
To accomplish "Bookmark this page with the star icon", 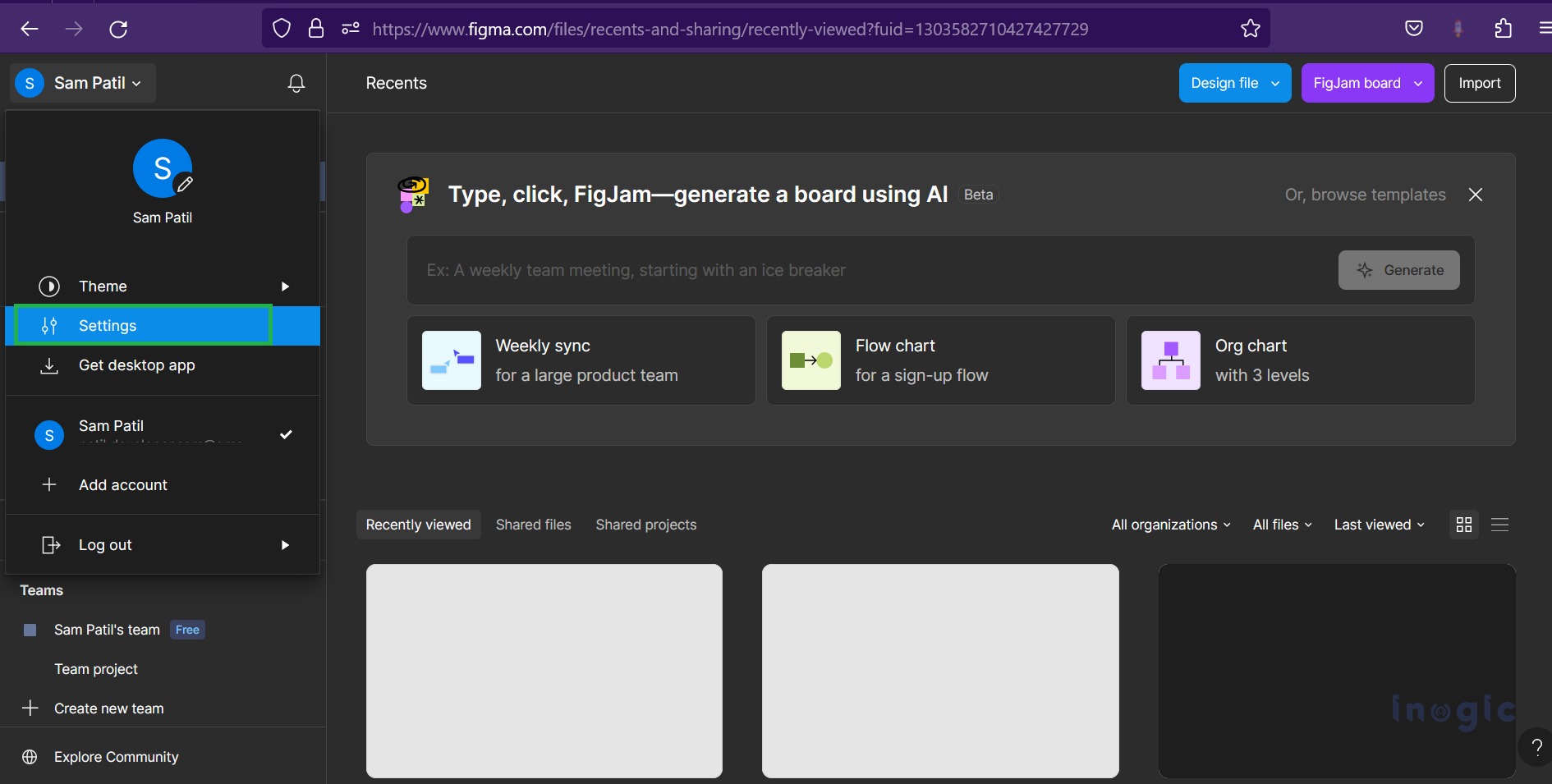I will (1251, 29).
